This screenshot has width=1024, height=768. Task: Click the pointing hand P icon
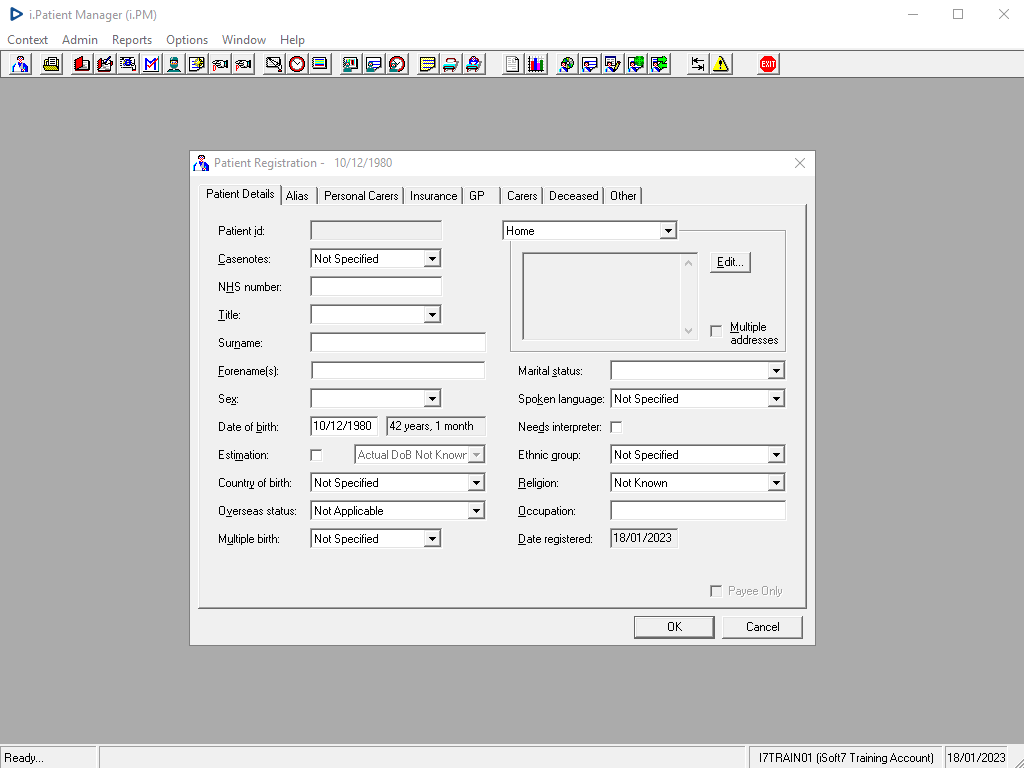tap(243, 64)
